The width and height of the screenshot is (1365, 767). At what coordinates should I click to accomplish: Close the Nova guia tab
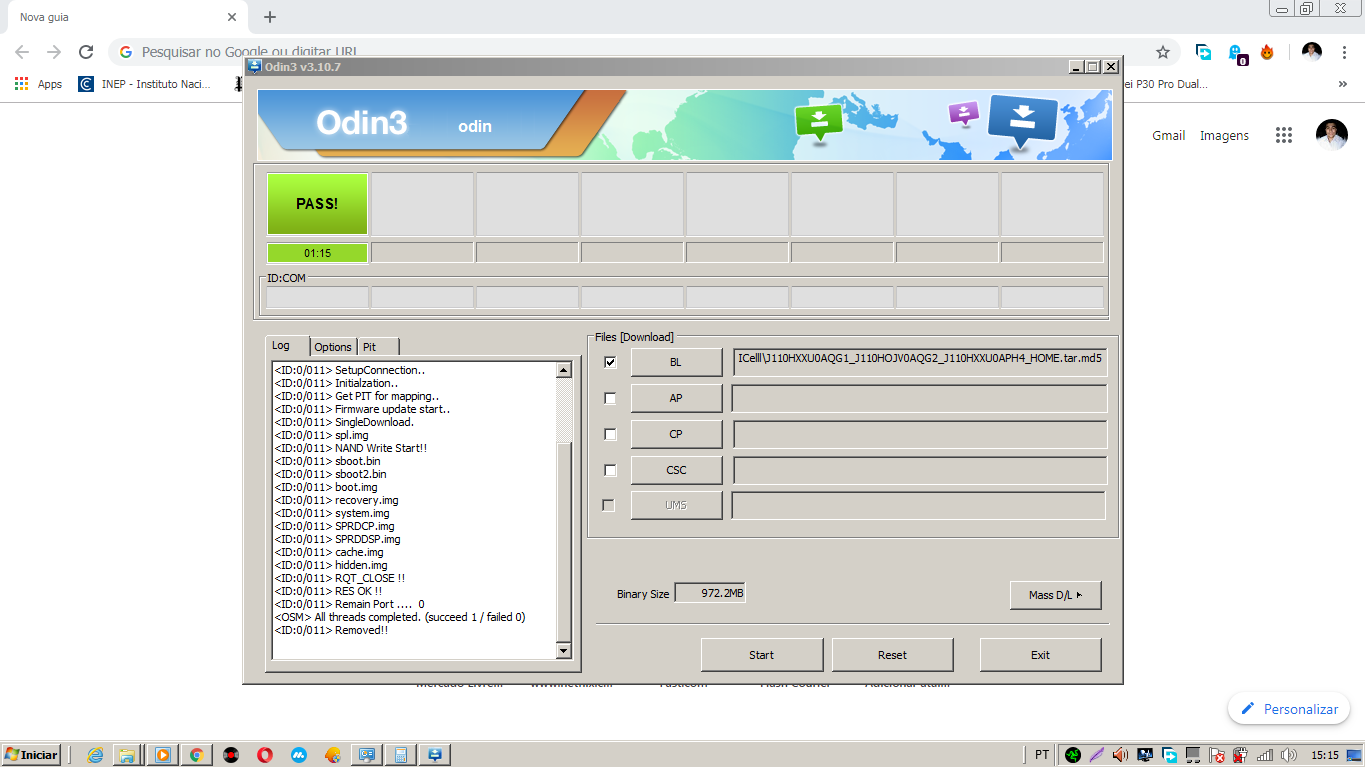click(232, 17)
